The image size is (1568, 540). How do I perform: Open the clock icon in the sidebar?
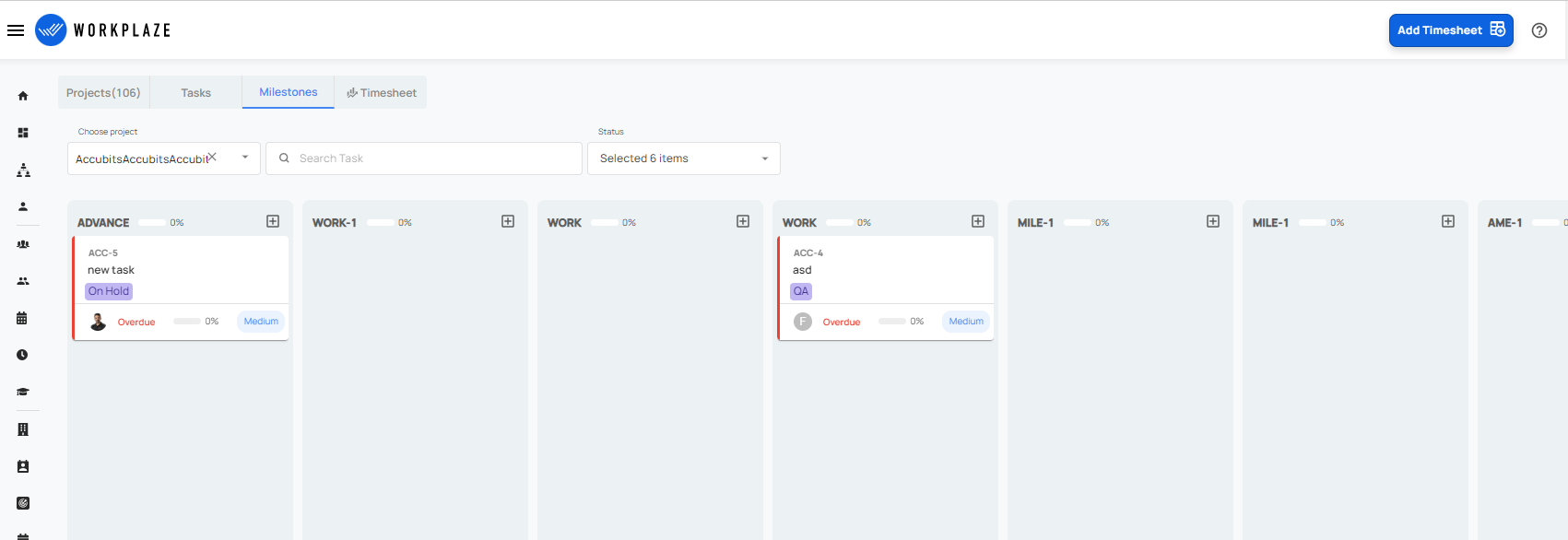(23, 355)
